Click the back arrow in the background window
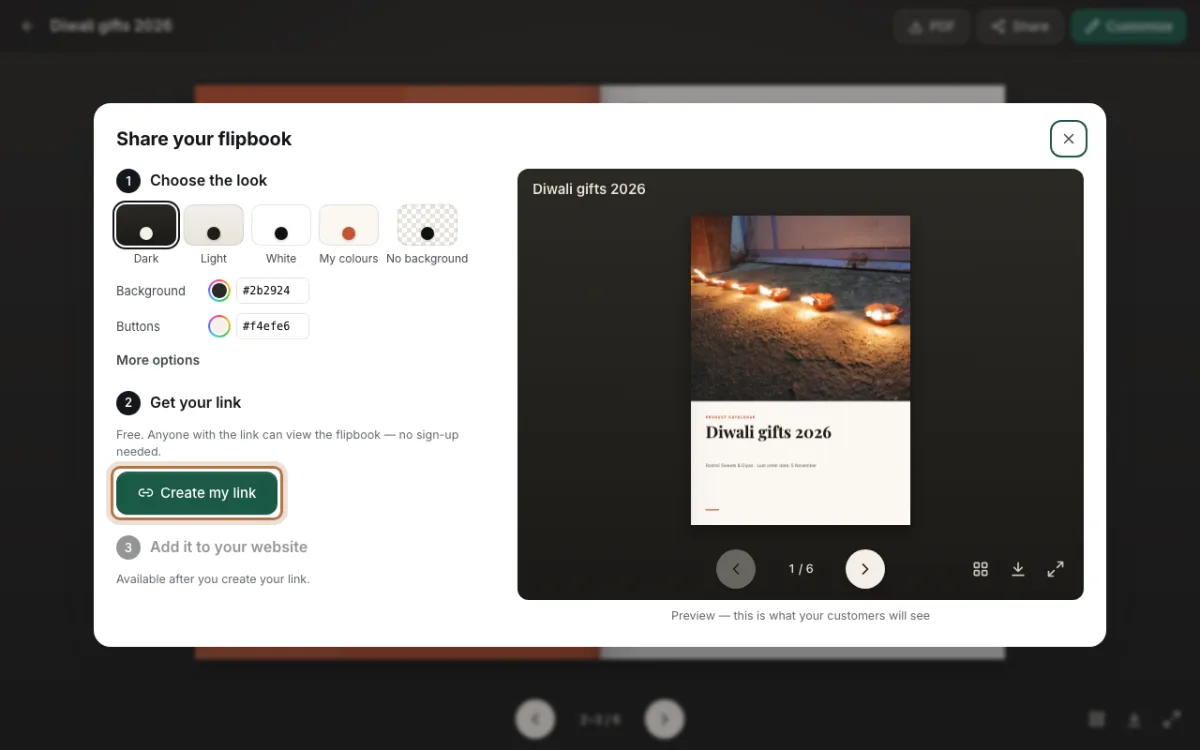 (27, 26)
